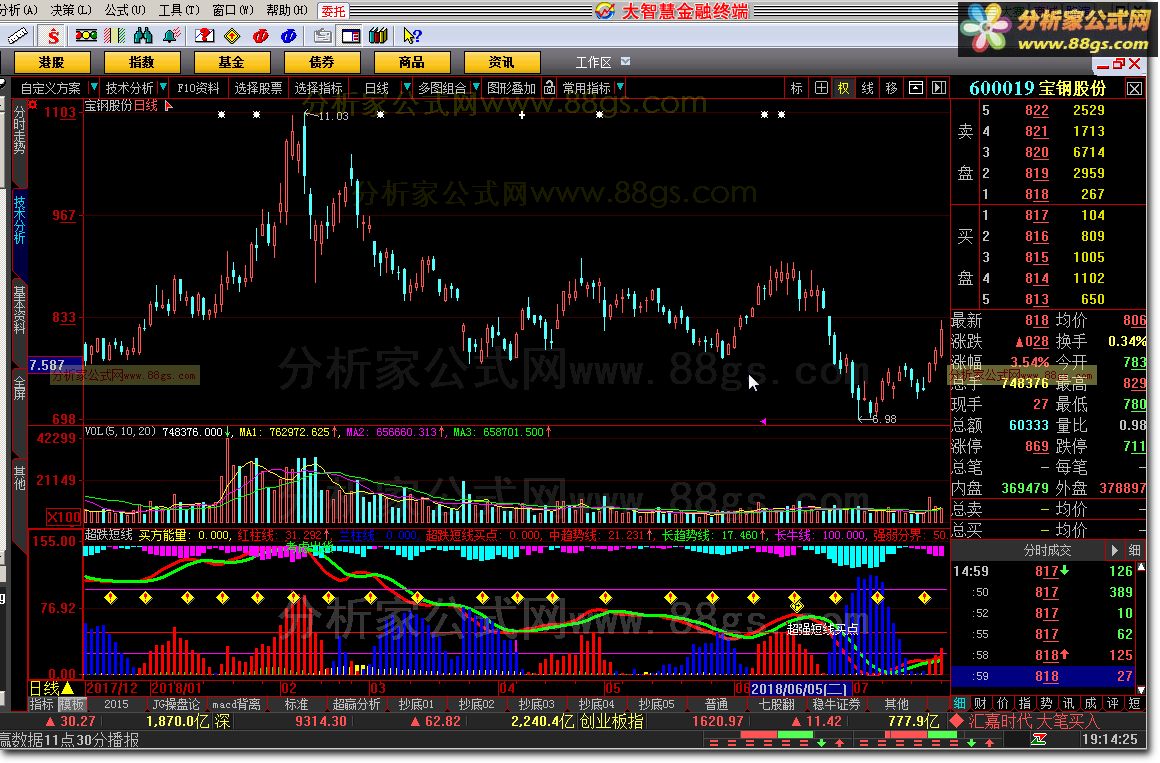Toggle the 指标 switch in bottom tab row
The height and width of the screenshot is (763, 1160).
[x=41, y=704]
